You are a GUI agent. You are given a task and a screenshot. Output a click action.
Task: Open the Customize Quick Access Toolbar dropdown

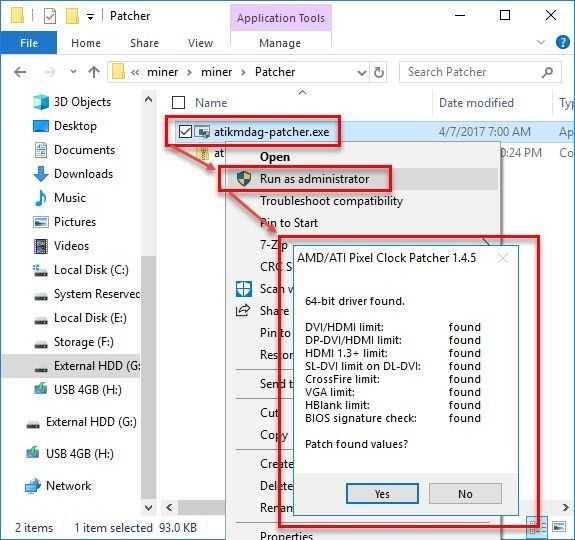(90, 17)
